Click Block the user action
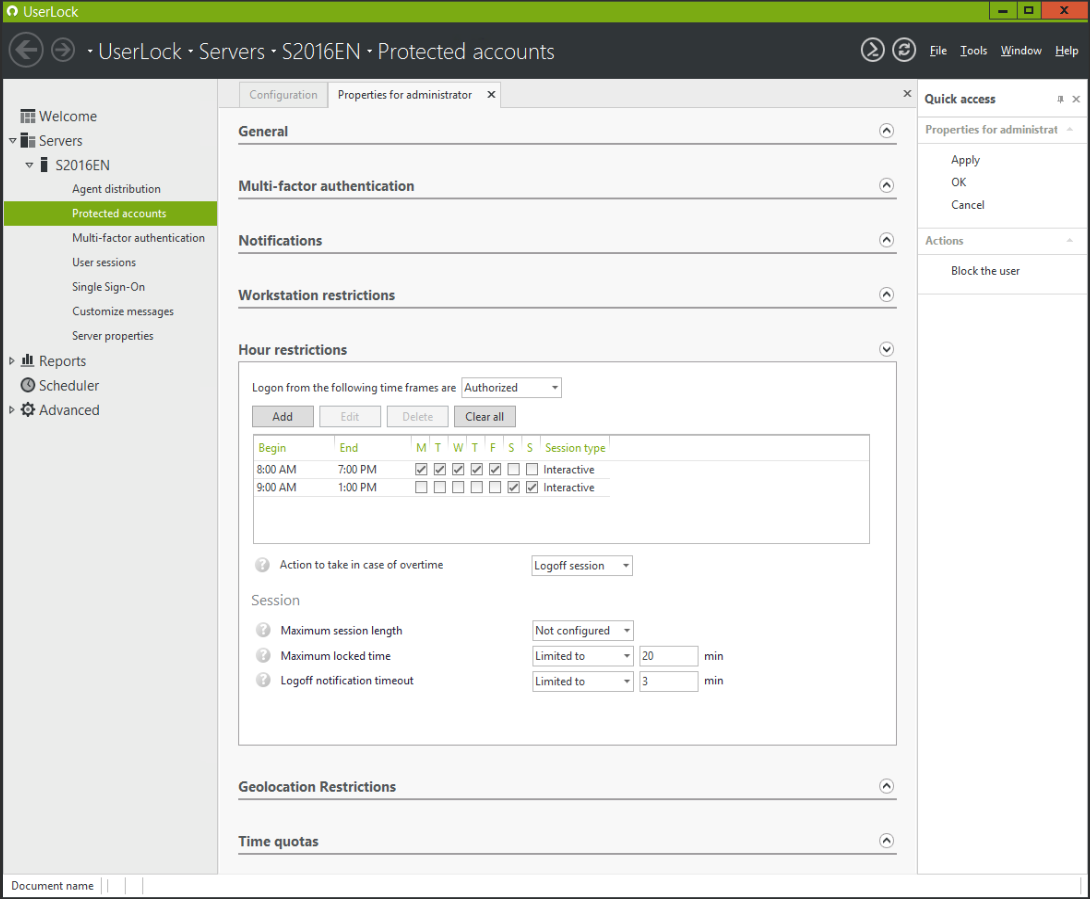Viewport: 1090px width, 899px height. (985, 270)
